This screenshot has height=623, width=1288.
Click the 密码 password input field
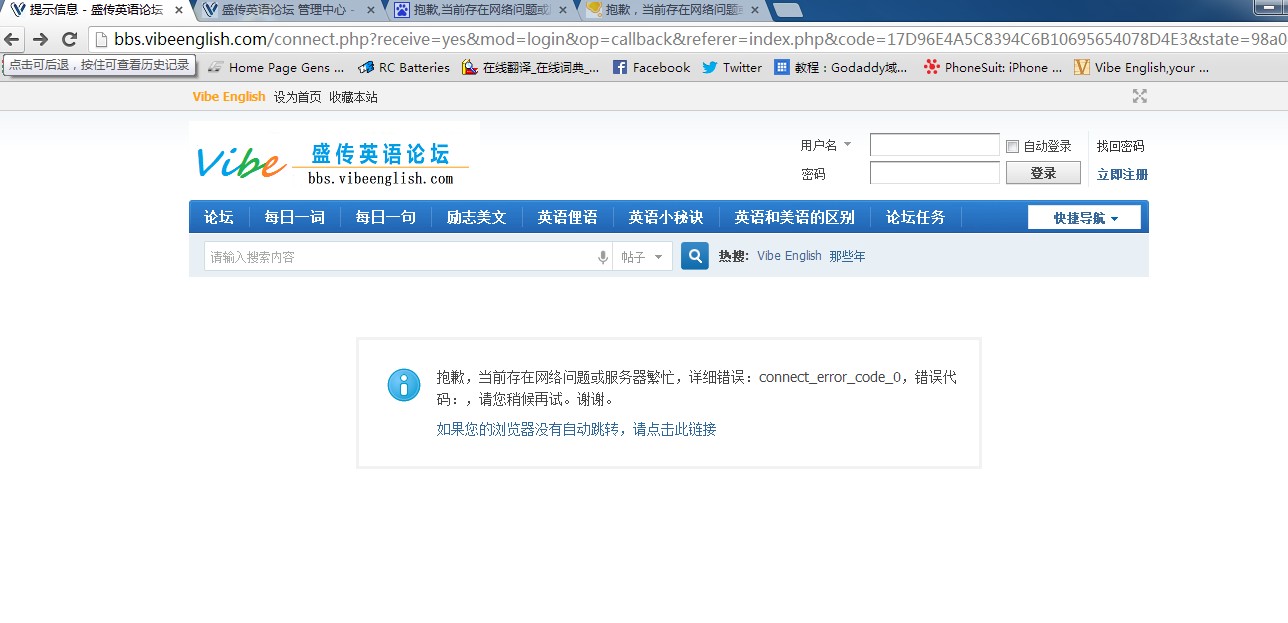click(934, 173)
